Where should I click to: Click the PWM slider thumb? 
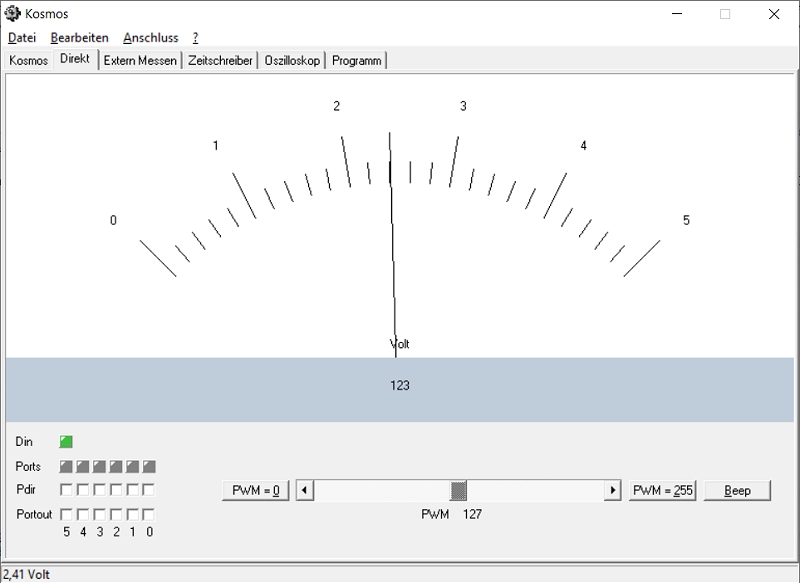[458, 491]
